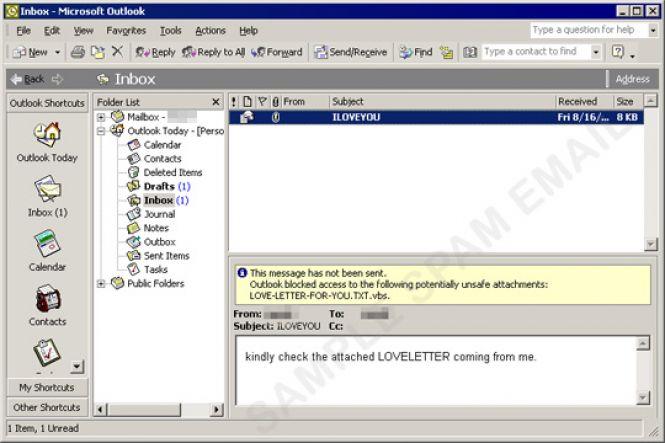Open the Contacts shortcut icon
The width and height of the screenshot is (665, 443).
(x=47, y=298)
